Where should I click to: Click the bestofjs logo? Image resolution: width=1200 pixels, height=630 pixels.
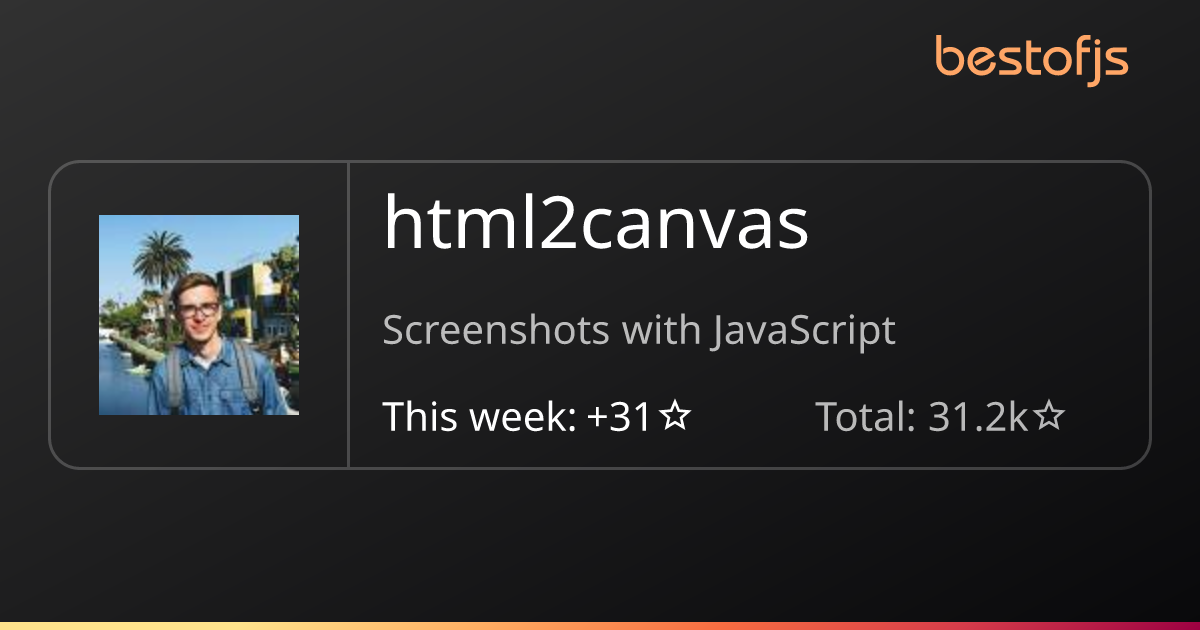coord(1032,60)
